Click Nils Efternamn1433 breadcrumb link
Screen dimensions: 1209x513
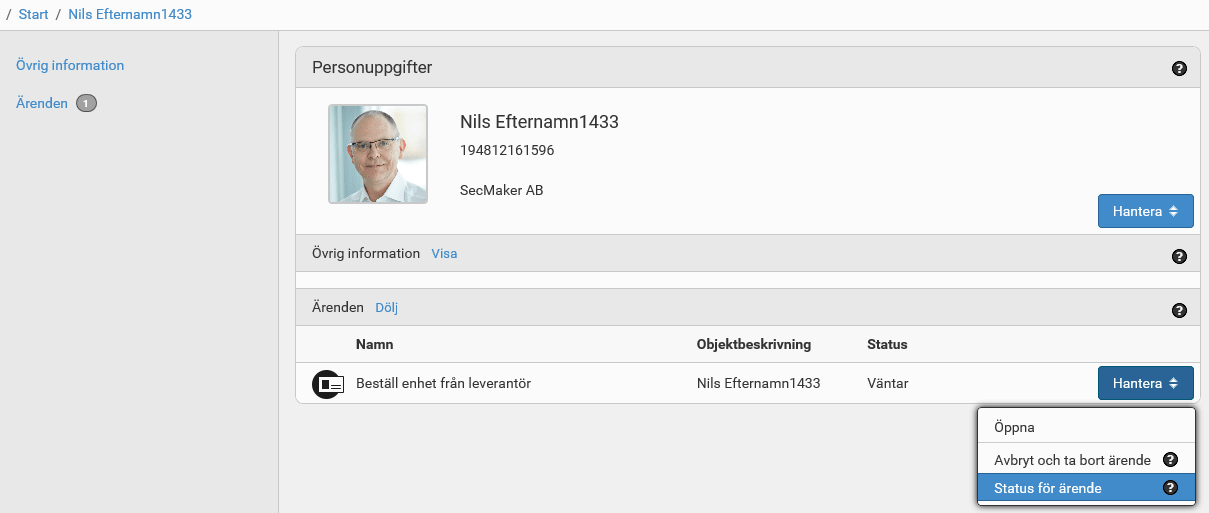(x=130, y=15)
